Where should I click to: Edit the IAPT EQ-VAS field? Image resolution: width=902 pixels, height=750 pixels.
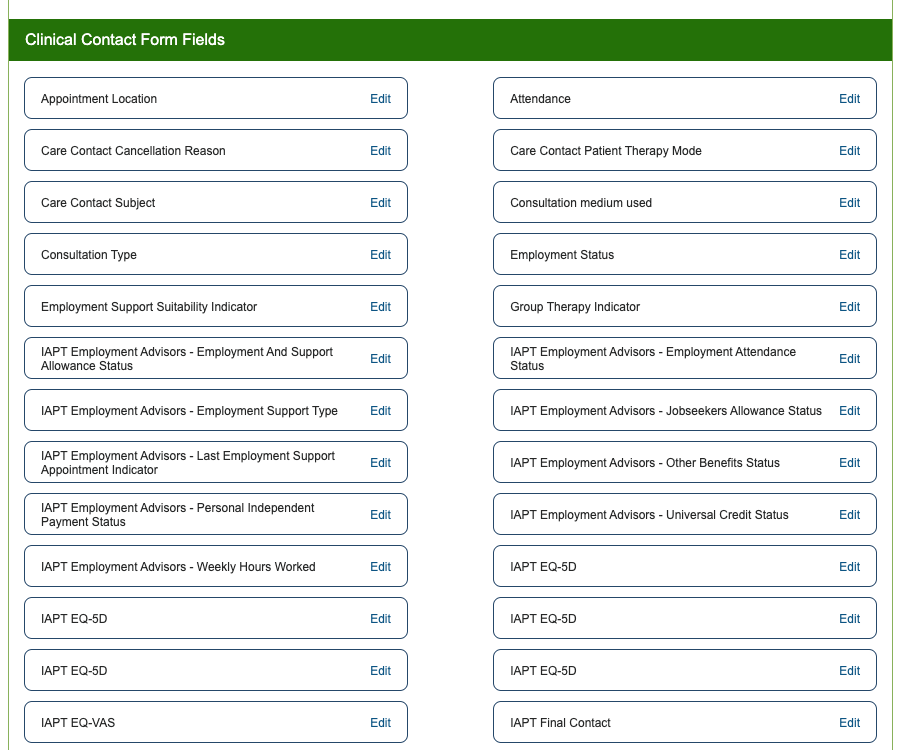point(380,723)
